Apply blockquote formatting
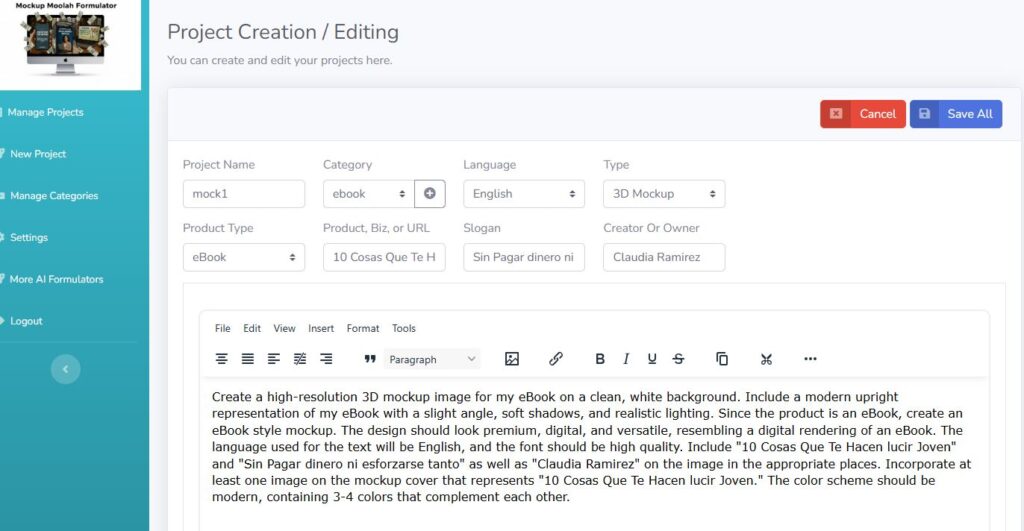This screenshot has width=1024, height=531. 370,359
